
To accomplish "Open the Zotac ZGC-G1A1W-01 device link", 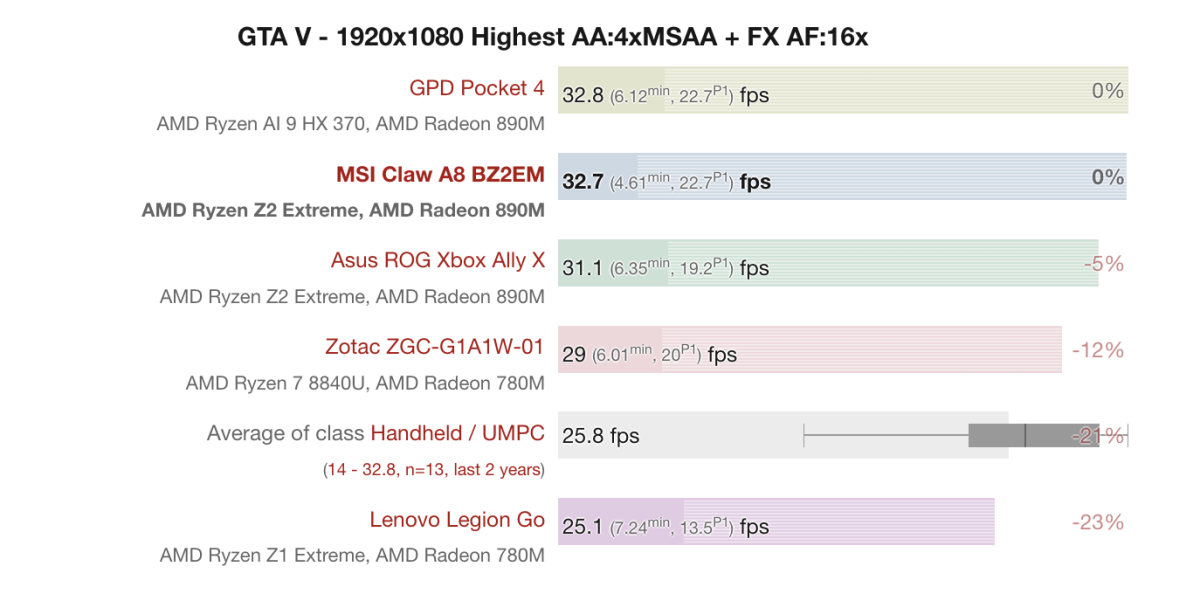I will [434, 347].
